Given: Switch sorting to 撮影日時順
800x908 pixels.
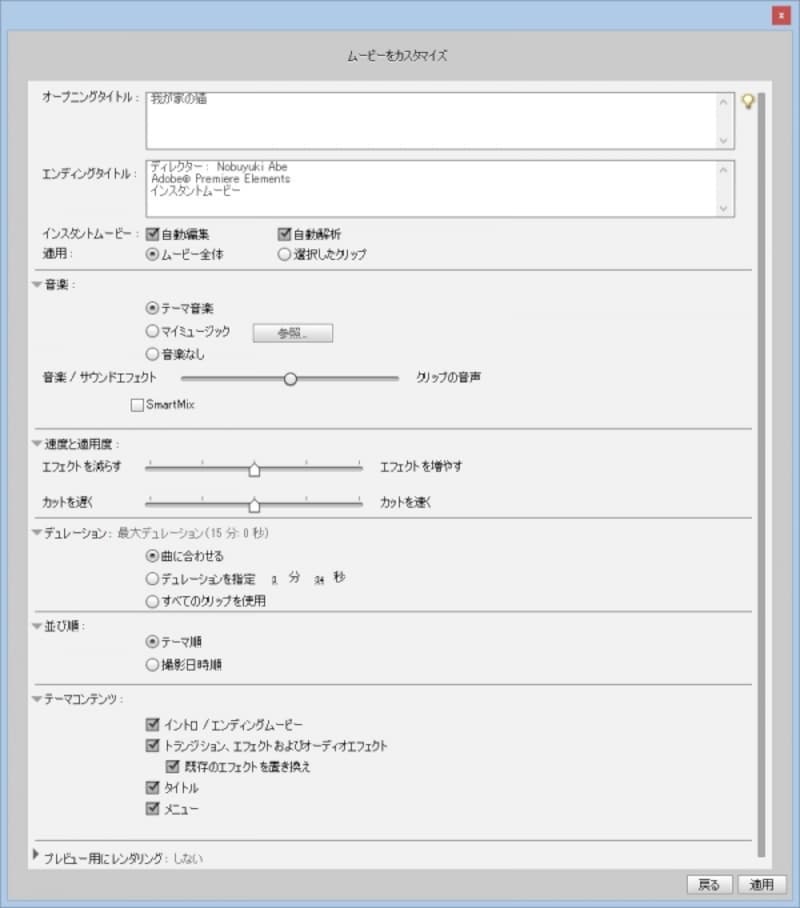Looking at the screenshot, I should pyautogui.click(x=152, y=663).
